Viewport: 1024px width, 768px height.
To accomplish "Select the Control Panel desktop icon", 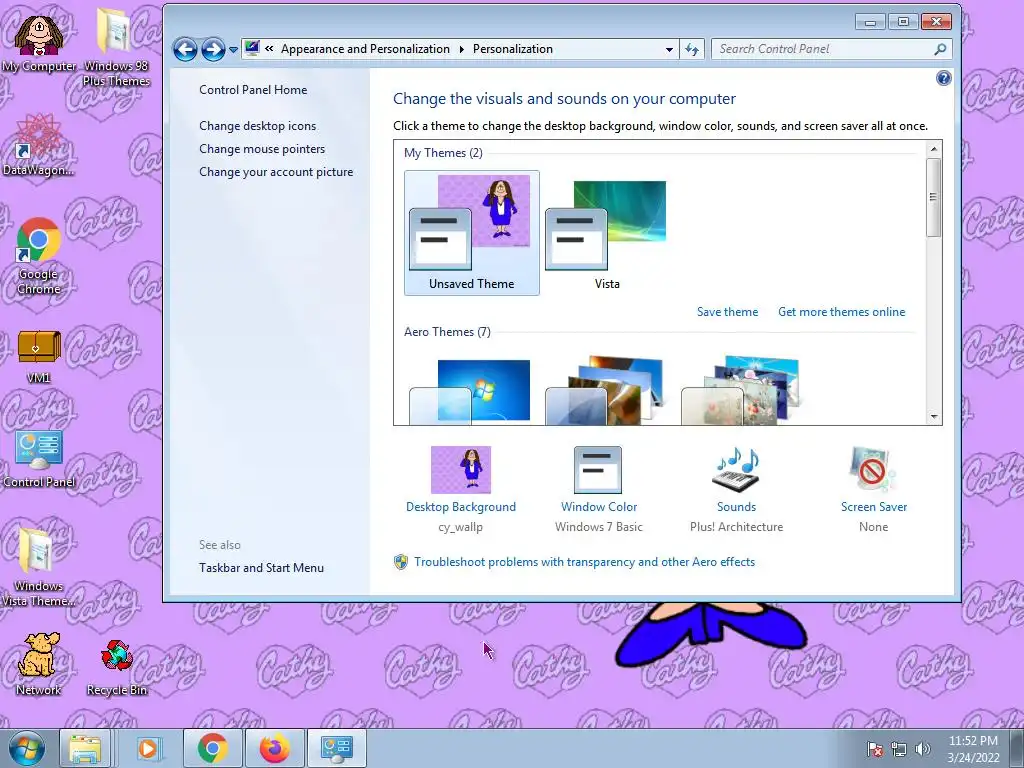I will (39, 458).
